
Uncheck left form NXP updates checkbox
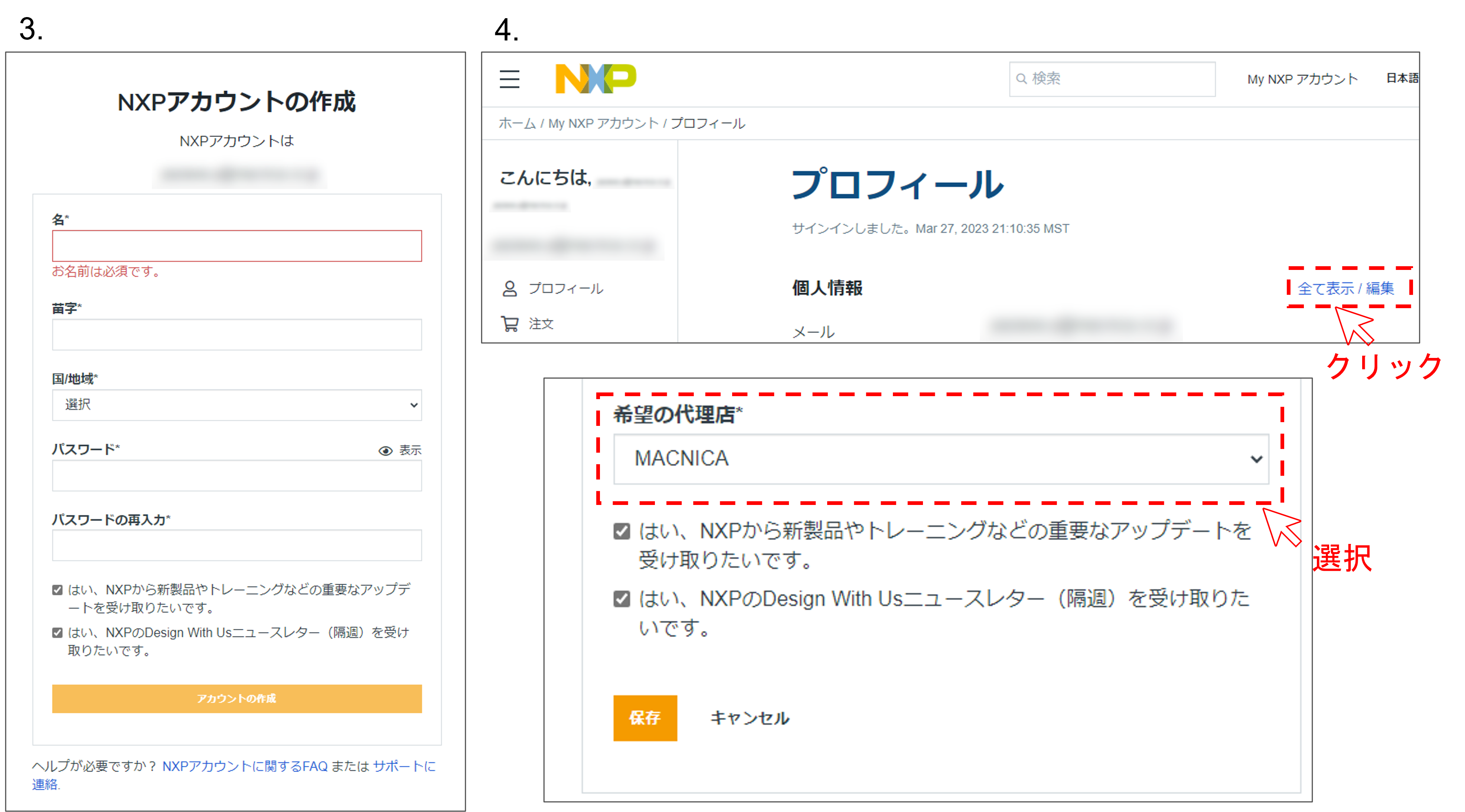[58, 590]
